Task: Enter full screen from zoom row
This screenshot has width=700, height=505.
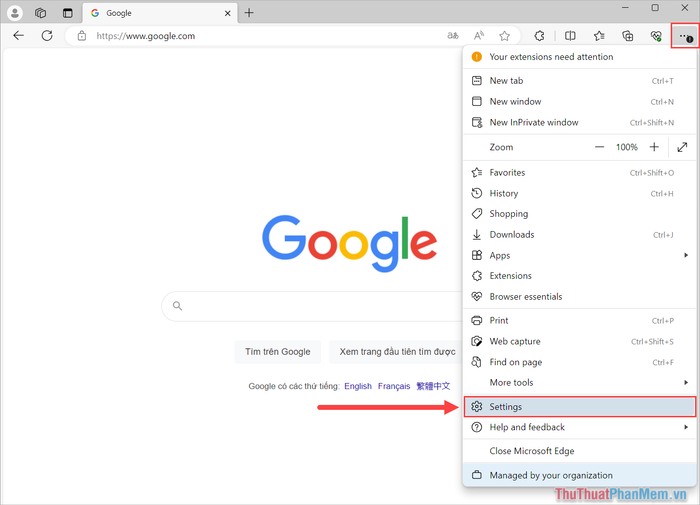Action: tap(682, 147)
